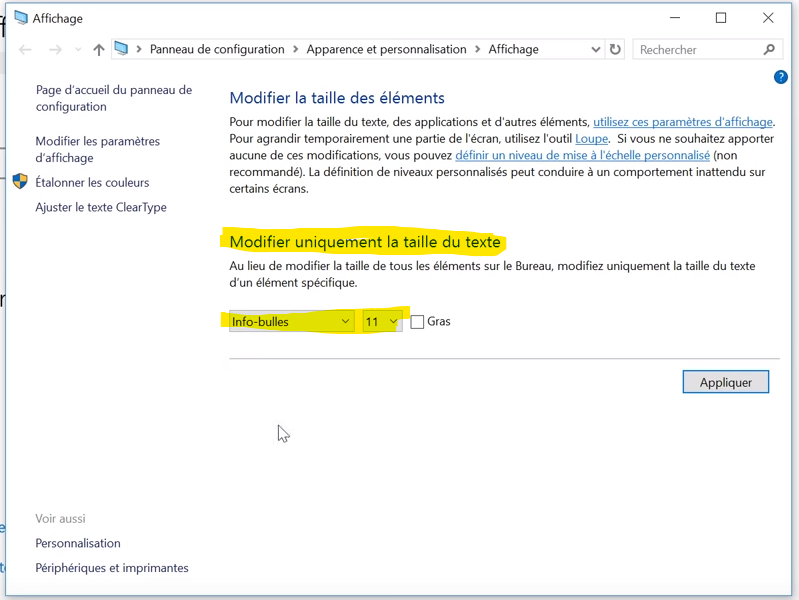Click 'définir un niveau de mise à l'échelle personnalisé'
This screenshot has width=799, height=600.
(x=582, y=155)
